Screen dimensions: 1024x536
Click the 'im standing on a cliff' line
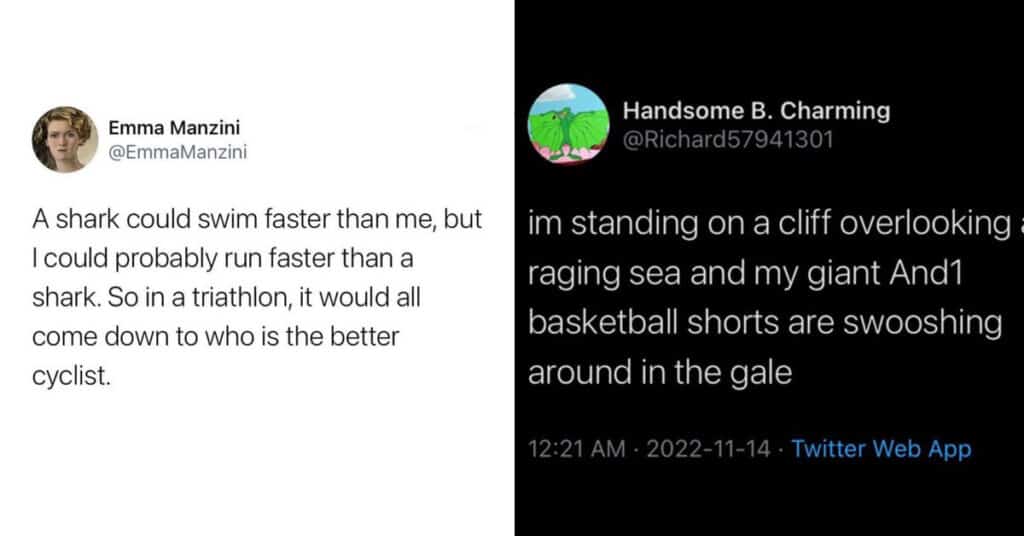tap(775, 223)
